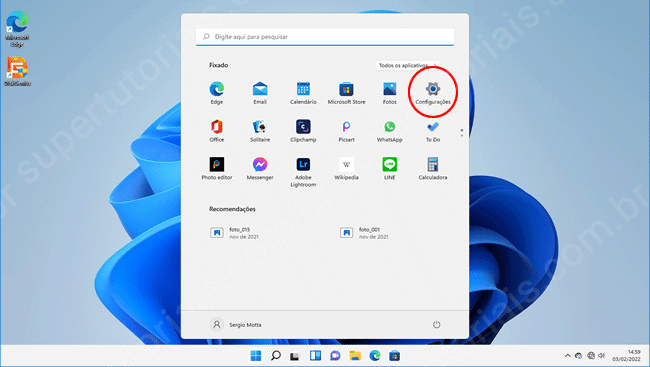This screenshot has width=650, height=367.
Task: Click the cloud sync tray icon
Action: click(579, 356)
